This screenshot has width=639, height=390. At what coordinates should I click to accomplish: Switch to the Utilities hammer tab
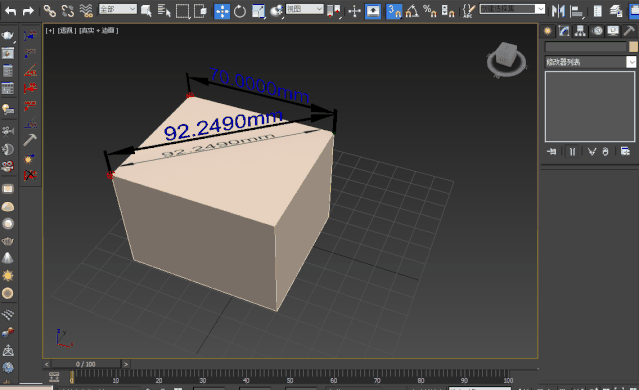[629, 31]
